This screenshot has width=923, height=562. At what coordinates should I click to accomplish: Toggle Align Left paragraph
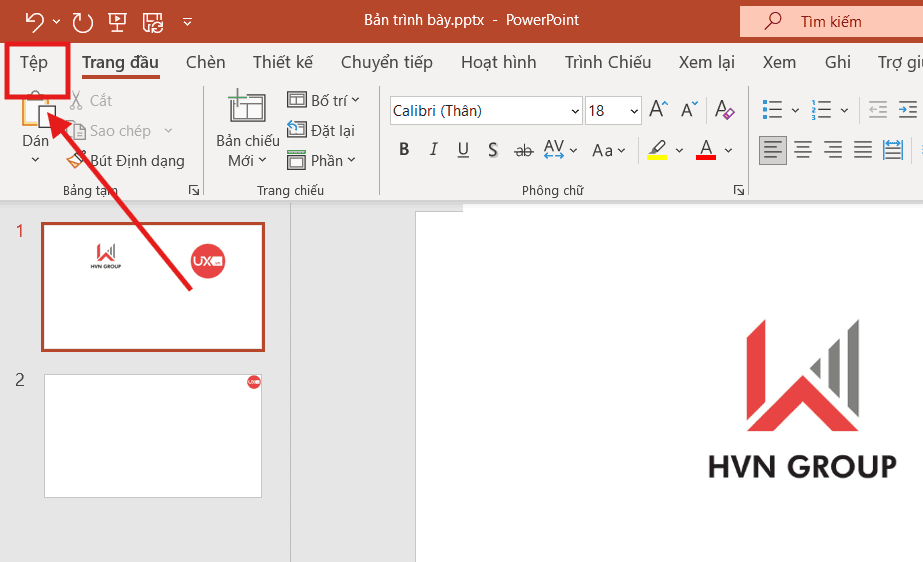coord(772,150)
